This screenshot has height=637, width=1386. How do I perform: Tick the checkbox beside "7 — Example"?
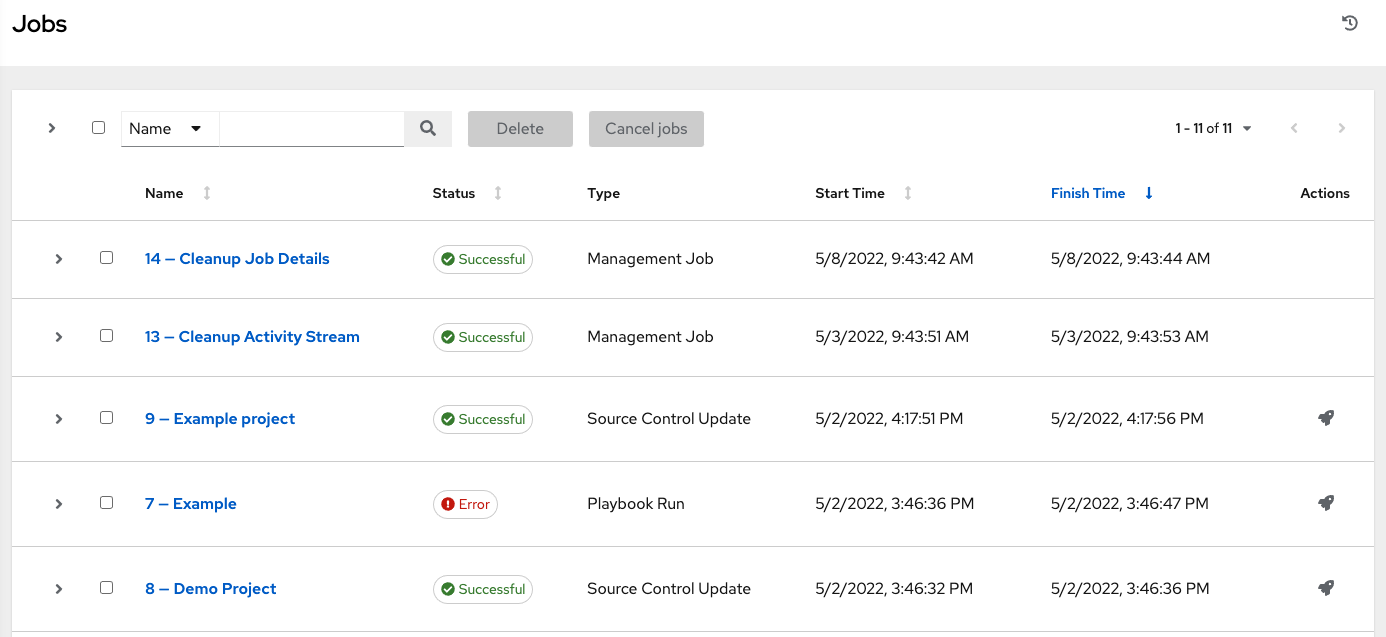tap(107, 502)
